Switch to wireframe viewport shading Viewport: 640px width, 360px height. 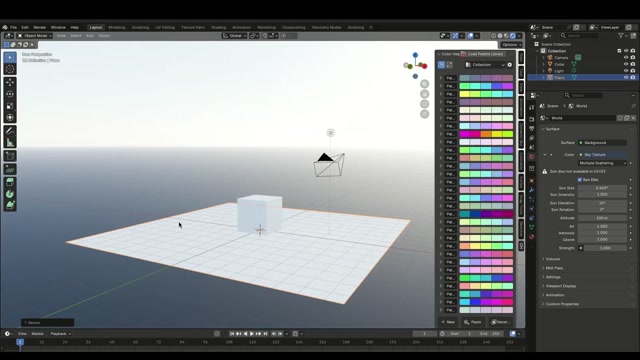[x=493, y=36]
